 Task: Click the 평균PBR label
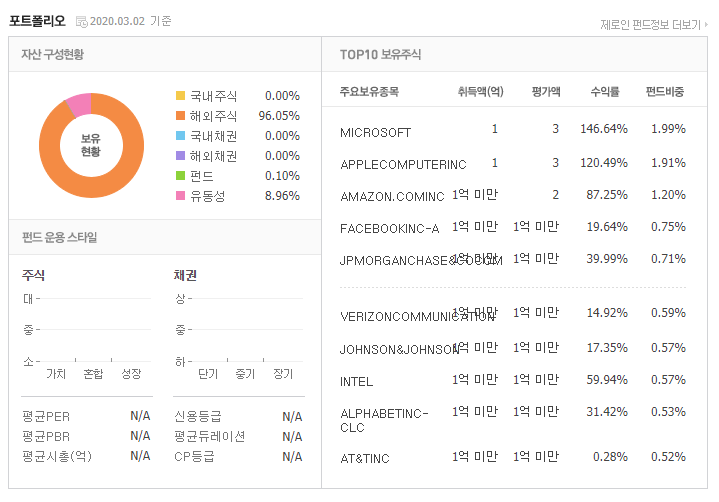[46, 436]
